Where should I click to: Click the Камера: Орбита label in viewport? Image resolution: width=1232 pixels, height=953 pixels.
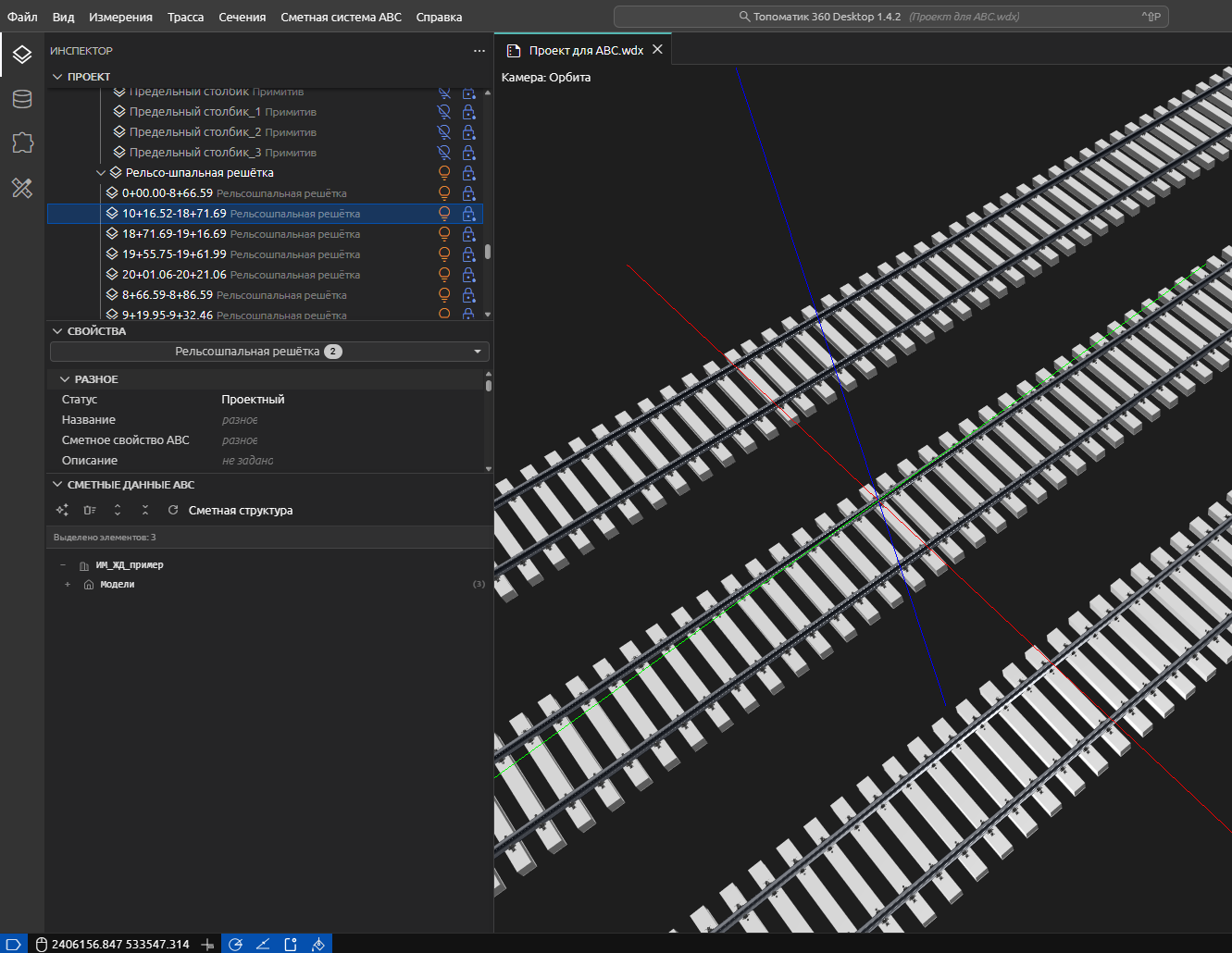(546, 78)
